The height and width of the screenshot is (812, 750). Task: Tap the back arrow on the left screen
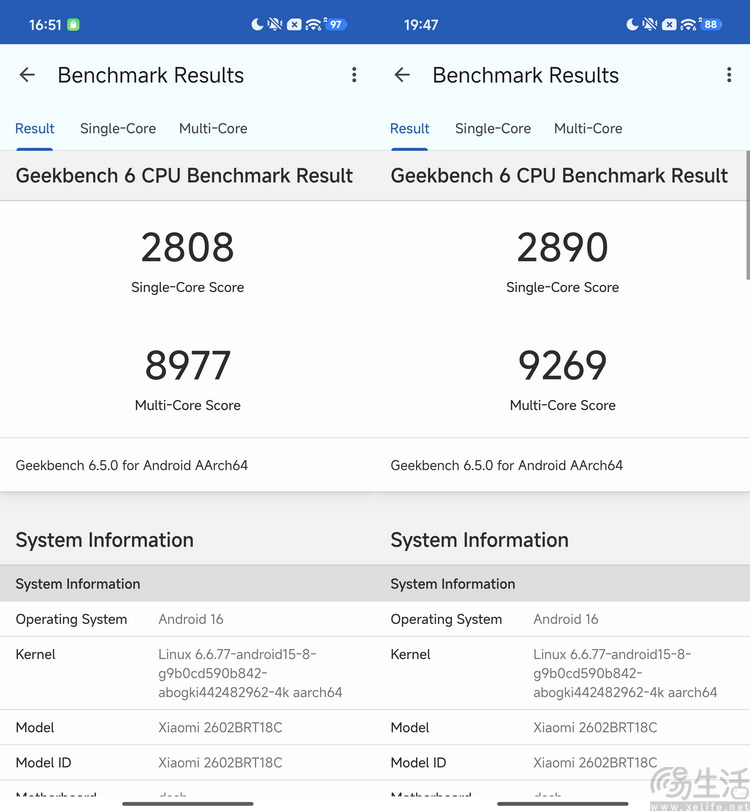coord(27,75)
